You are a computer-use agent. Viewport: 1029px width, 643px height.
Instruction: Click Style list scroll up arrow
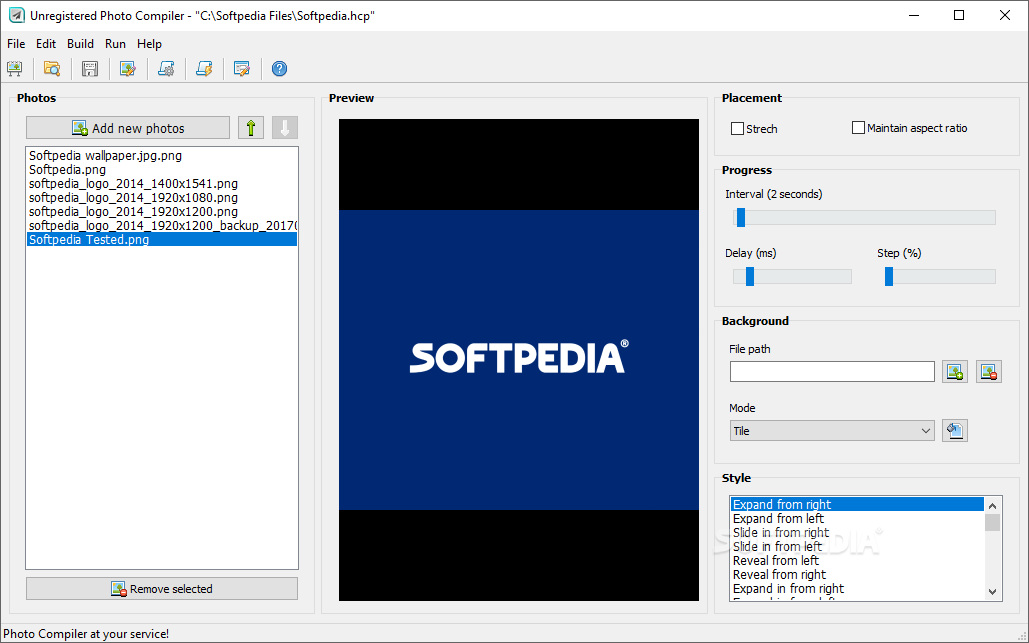pos(992,506)
